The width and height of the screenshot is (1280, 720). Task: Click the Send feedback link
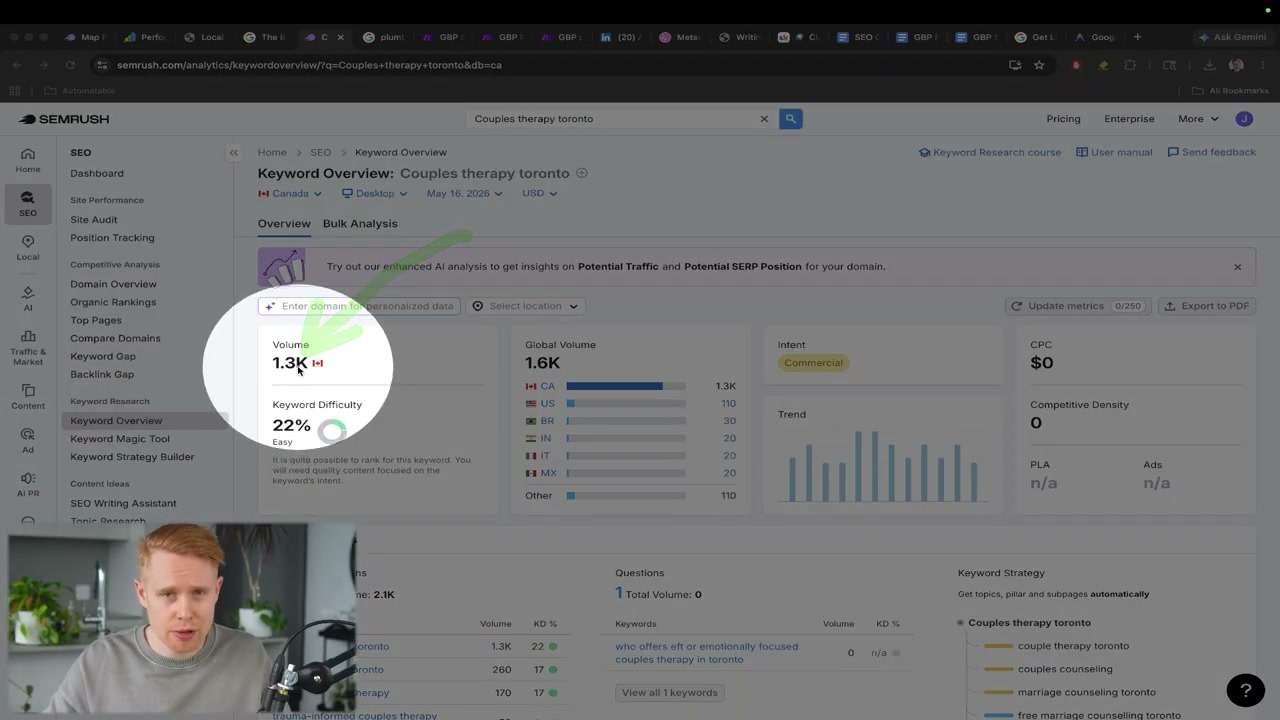pos(1212,153)
